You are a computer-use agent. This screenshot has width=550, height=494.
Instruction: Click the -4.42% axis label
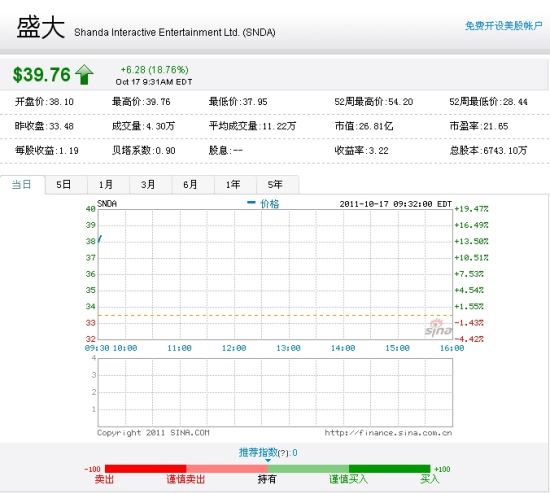point(469,339)
